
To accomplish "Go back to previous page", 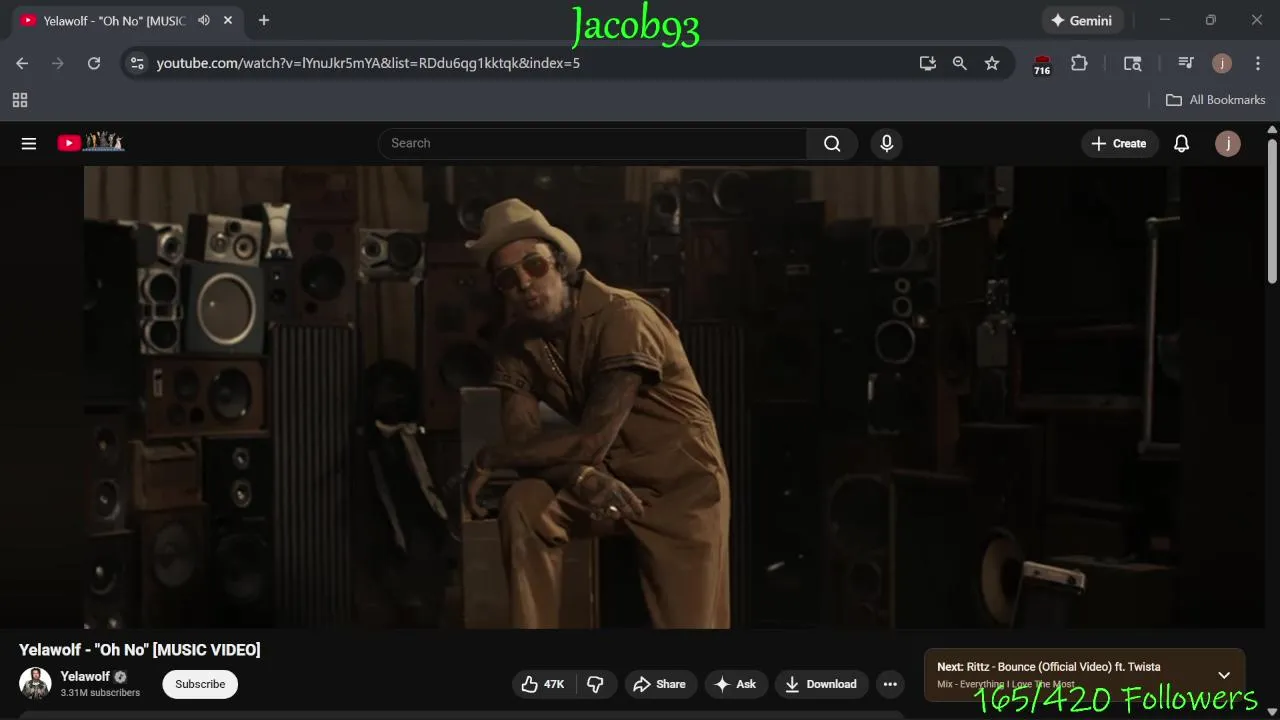I will [22, 63].
